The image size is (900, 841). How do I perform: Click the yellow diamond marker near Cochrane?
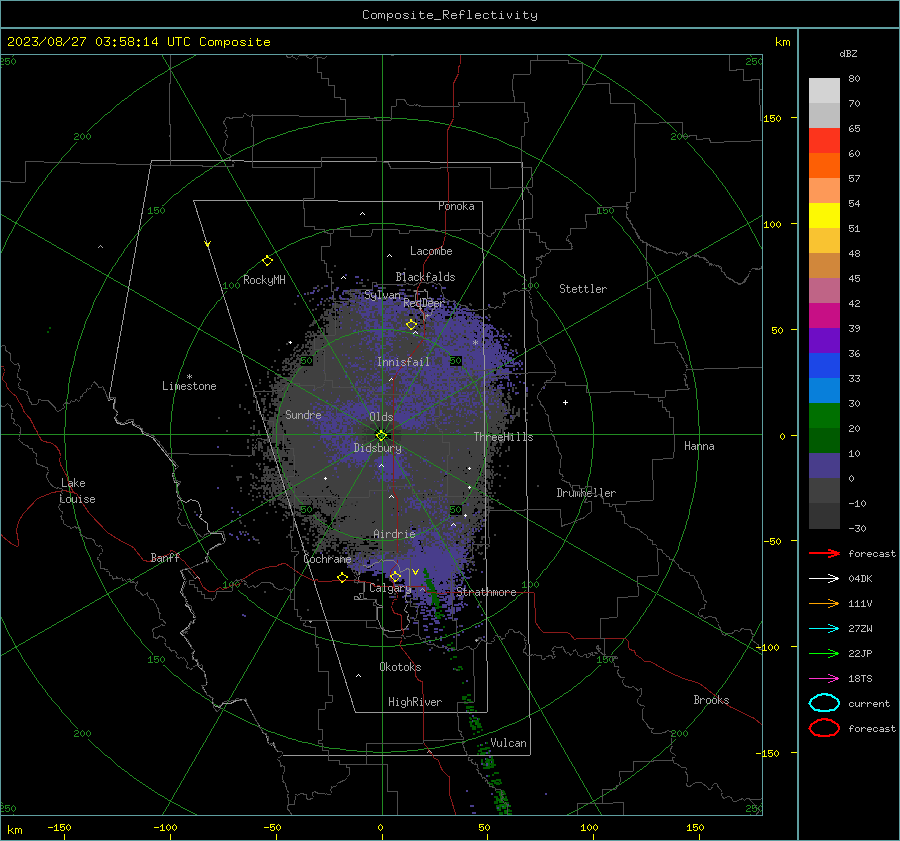coord(342,578)
